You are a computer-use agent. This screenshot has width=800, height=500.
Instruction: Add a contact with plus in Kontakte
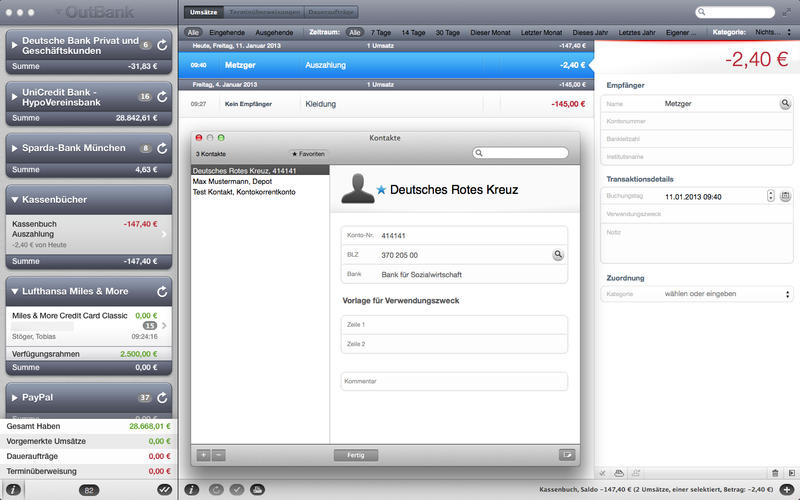point(203,455)
